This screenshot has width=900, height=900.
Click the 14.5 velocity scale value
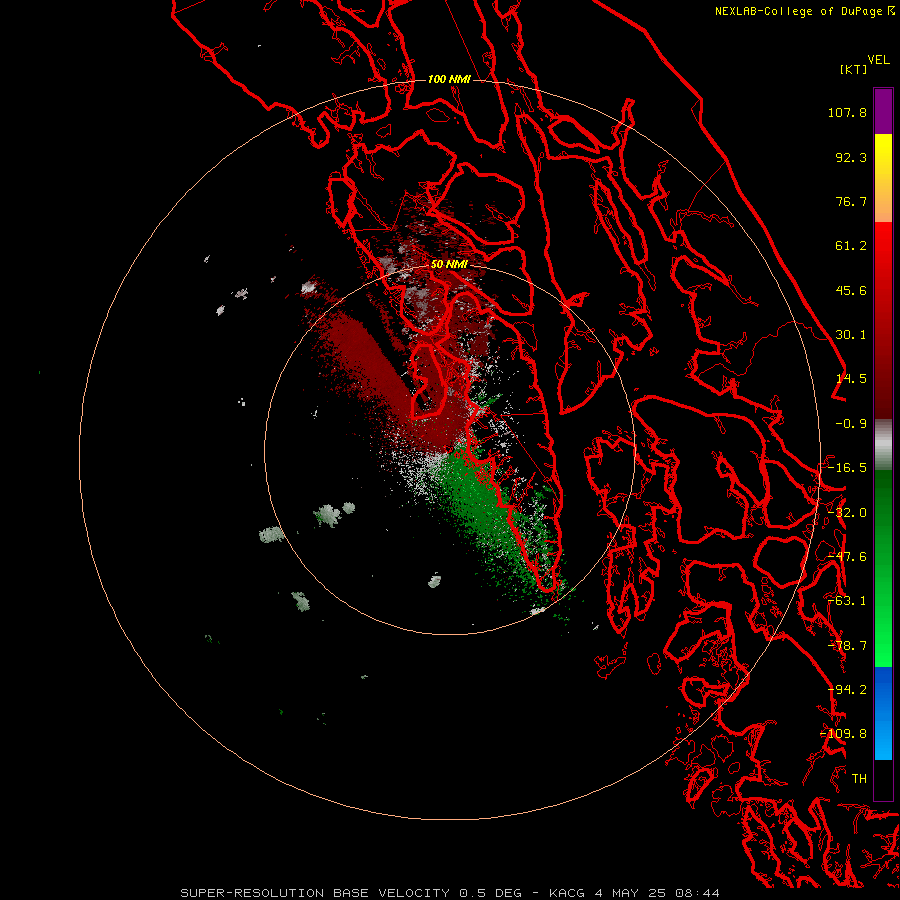[851, 379]
